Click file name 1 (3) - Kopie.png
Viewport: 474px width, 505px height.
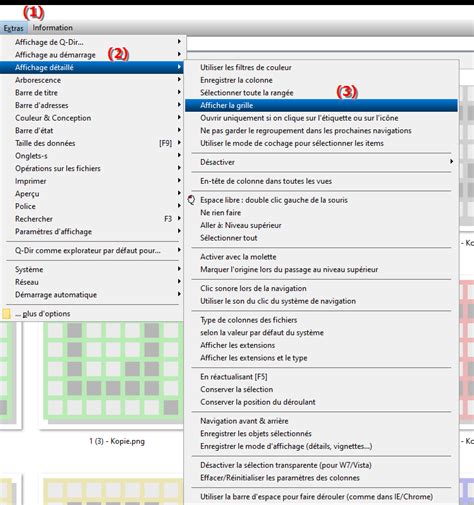point(117,441)
